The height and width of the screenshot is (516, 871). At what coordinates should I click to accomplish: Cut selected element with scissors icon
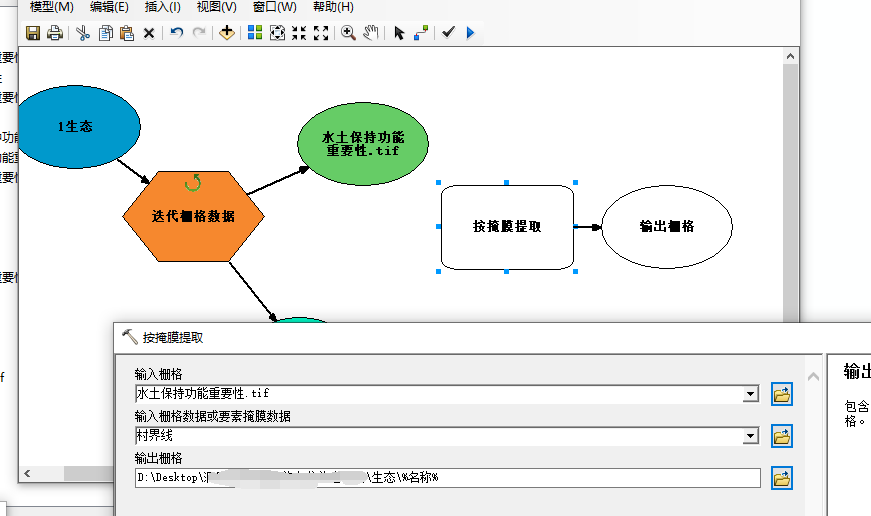(83, 33)
